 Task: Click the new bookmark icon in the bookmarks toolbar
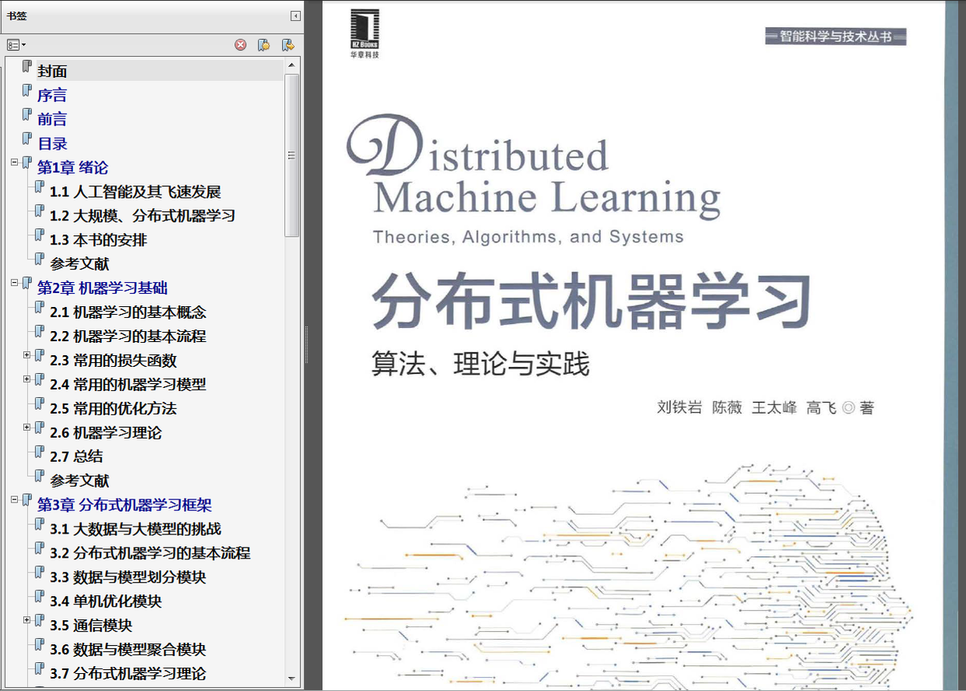coord(264,45)
